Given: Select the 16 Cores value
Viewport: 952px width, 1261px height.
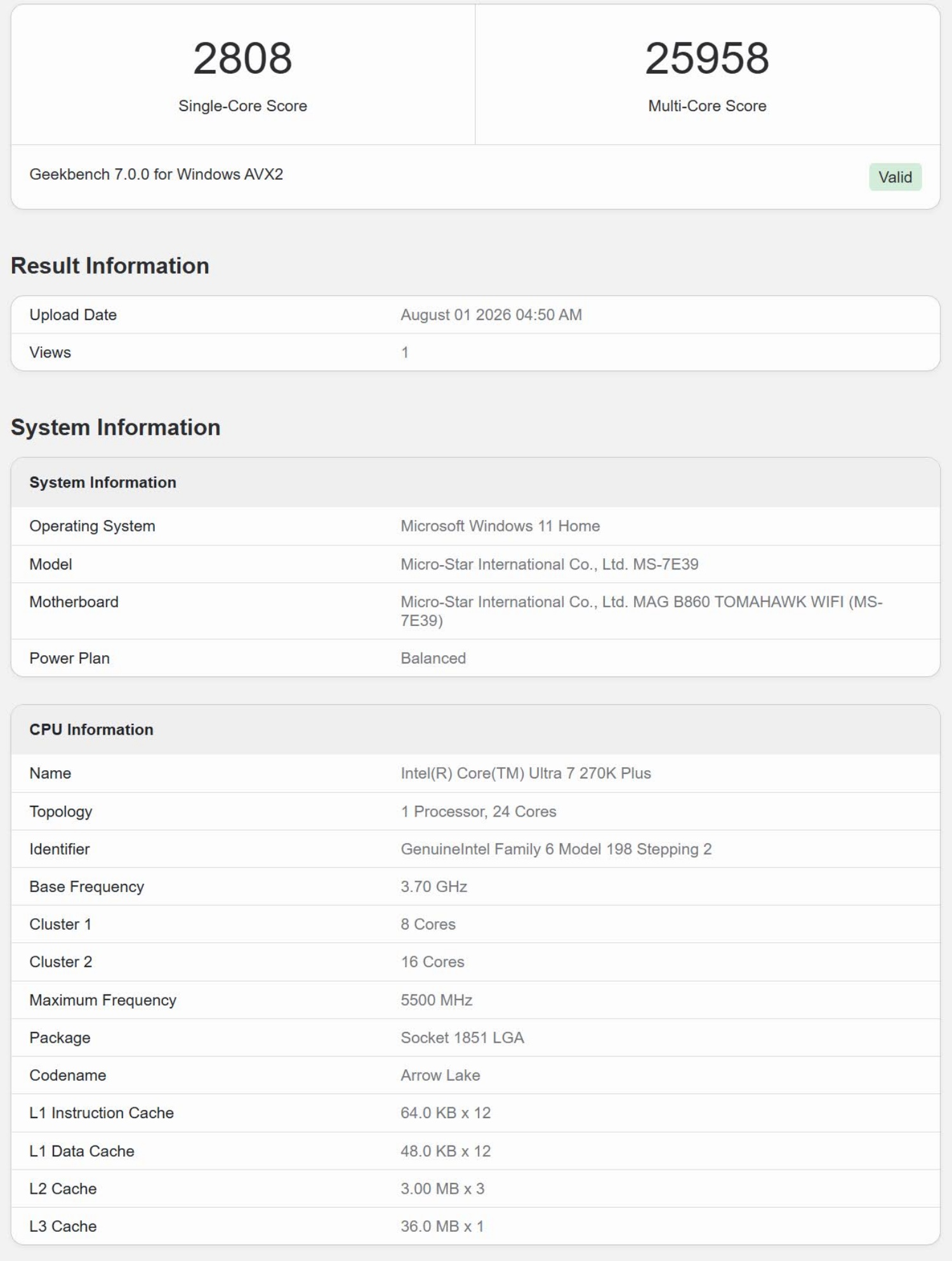Looking at the screenshot, I should tap(432, 962).
